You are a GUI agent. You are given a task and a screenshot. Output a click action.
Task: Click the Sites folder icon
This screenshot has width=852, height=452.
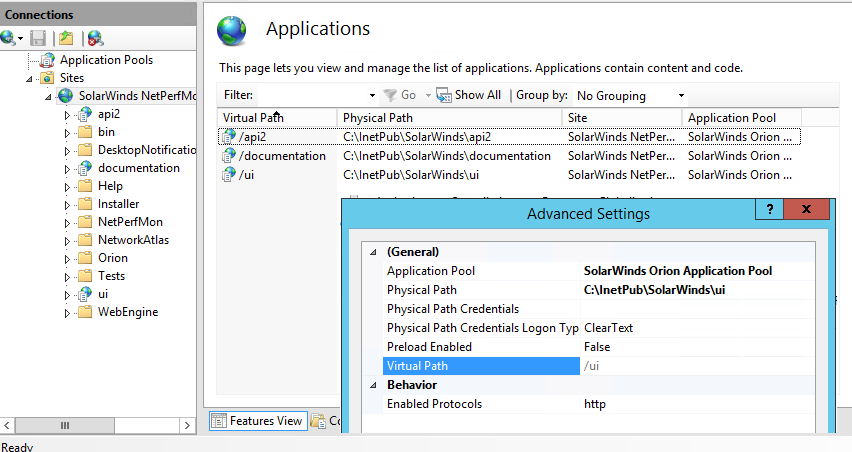[48, 78]
